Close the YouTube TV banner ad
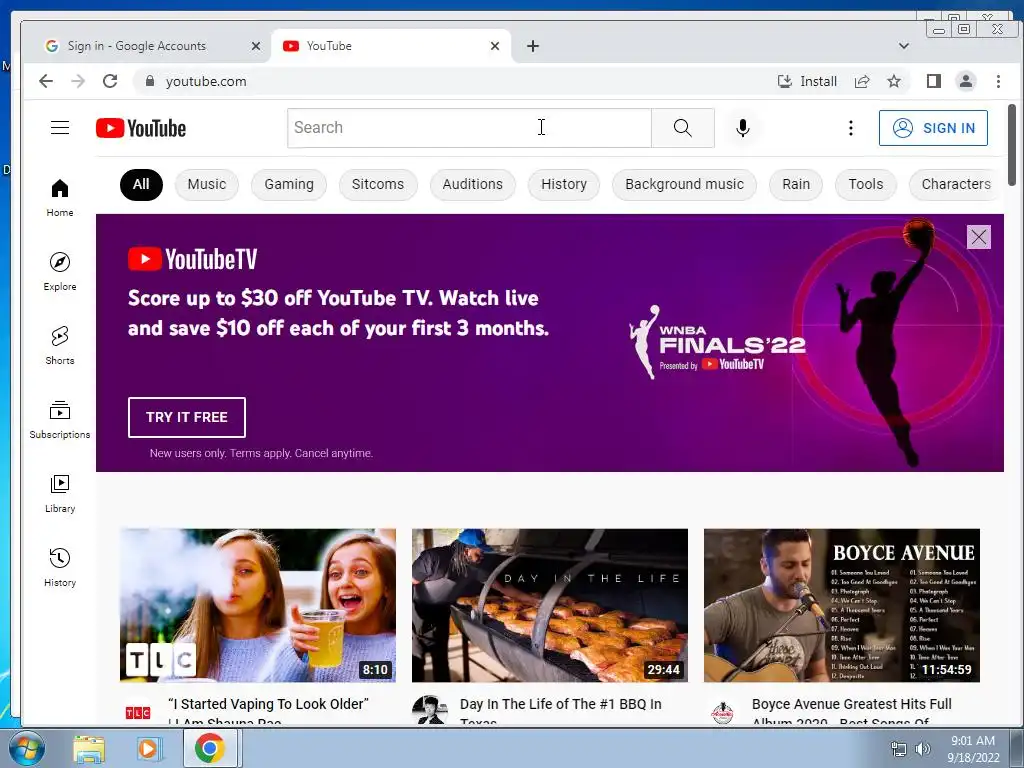1024x768 pixels. coord(978,237)
